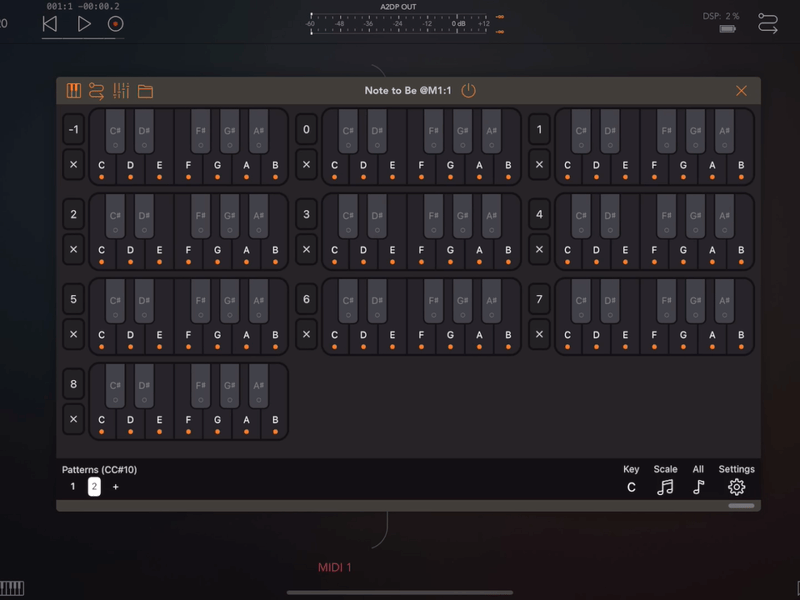
Task: Remove keyboard block 8 with its × button
Action: (73, 419)
